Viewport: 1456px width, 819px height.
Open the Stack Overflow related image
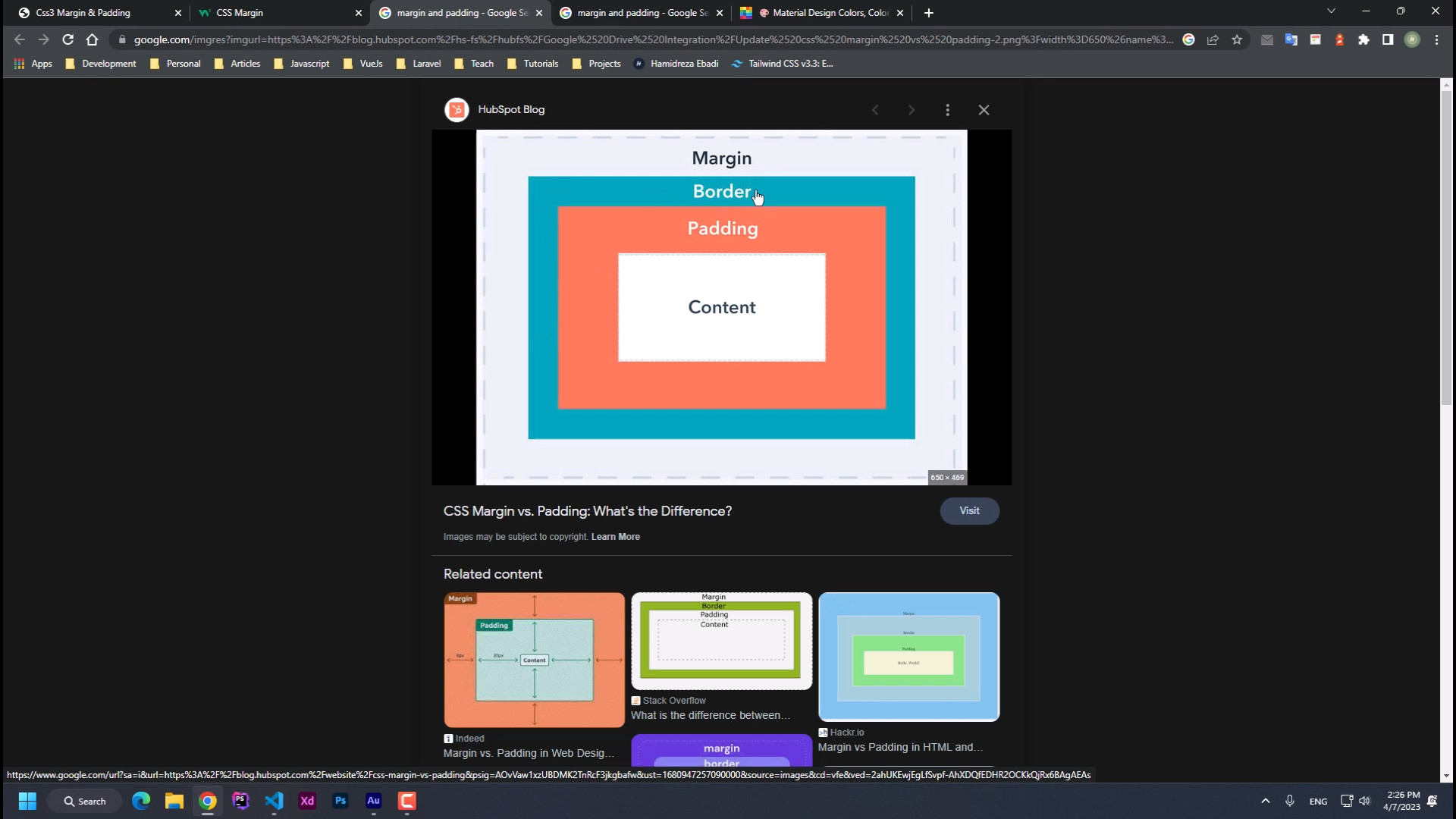(x=721, y=642)
